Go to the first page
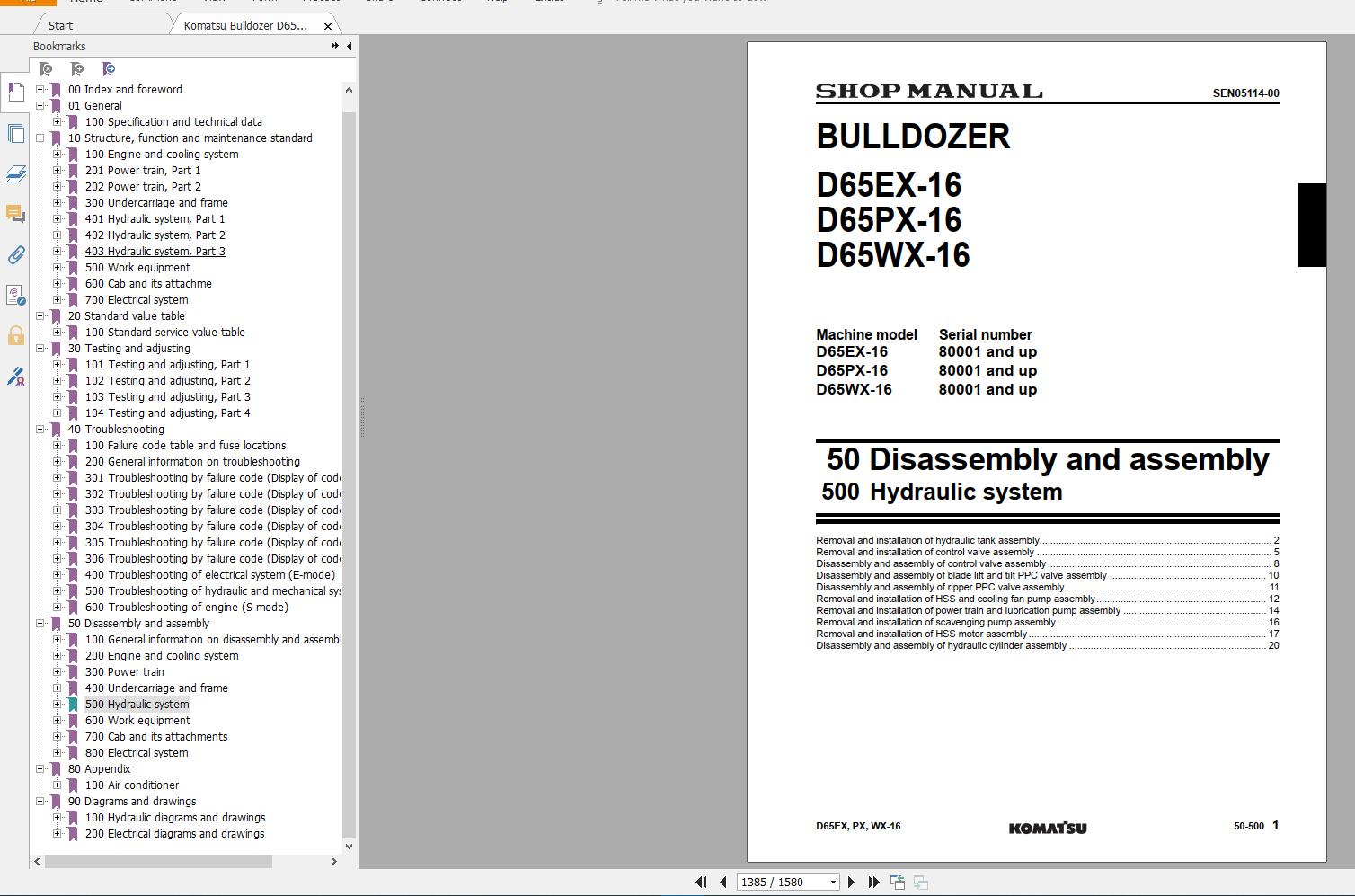 point(701,883)
